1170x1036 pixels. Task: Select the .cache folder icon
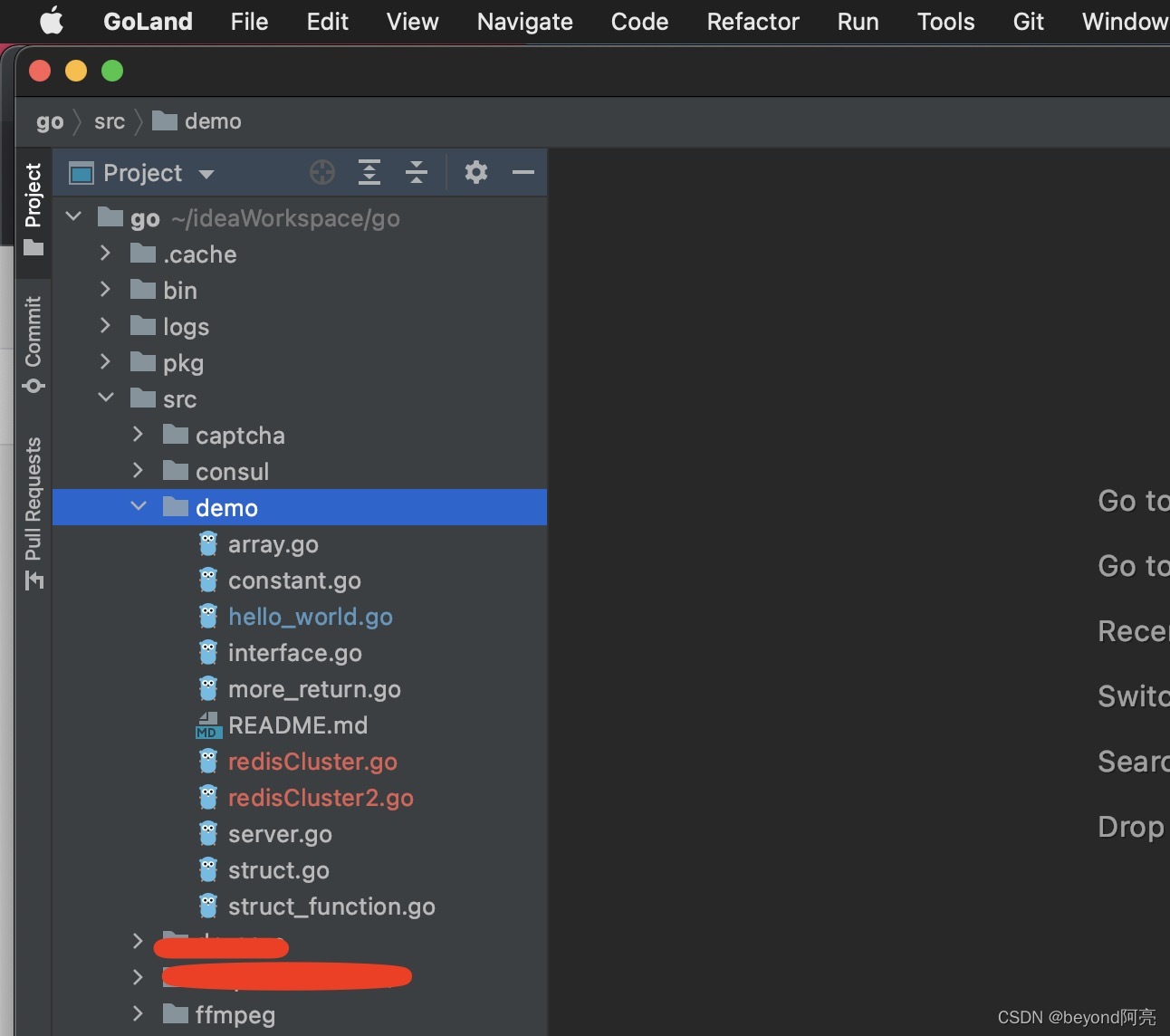tap(143, 254)
